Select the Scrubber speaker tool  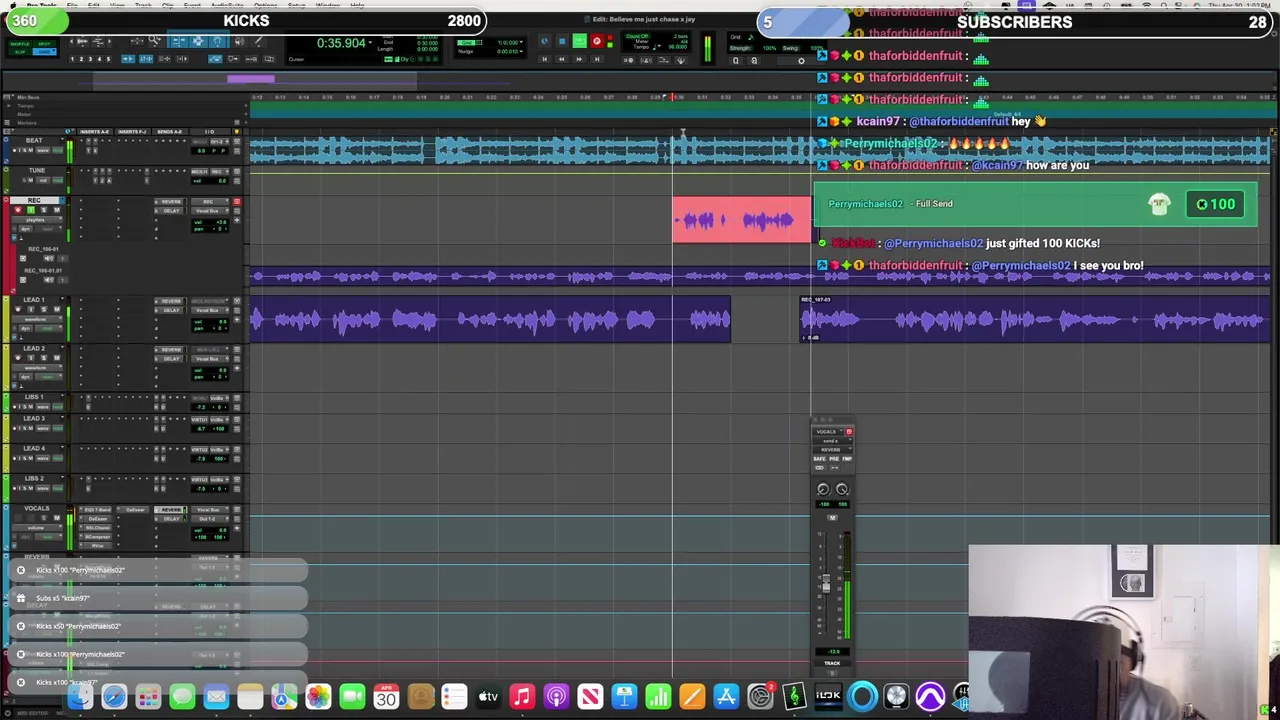[240, 41]
